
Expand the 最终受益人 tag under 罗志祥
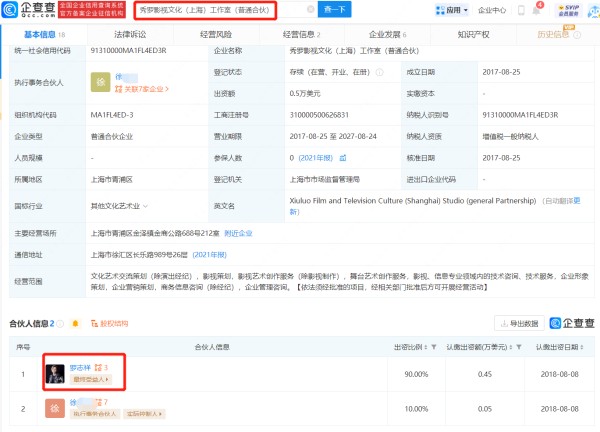pyautogui.click(x=91, y=379)
